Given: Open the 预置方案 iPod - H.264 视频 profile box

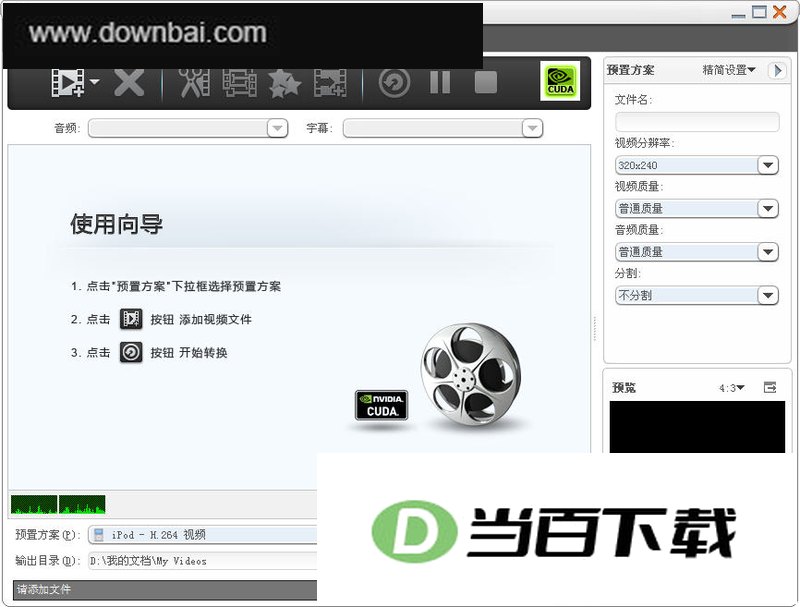Looking at the screenshot, I should coord(203,535).
